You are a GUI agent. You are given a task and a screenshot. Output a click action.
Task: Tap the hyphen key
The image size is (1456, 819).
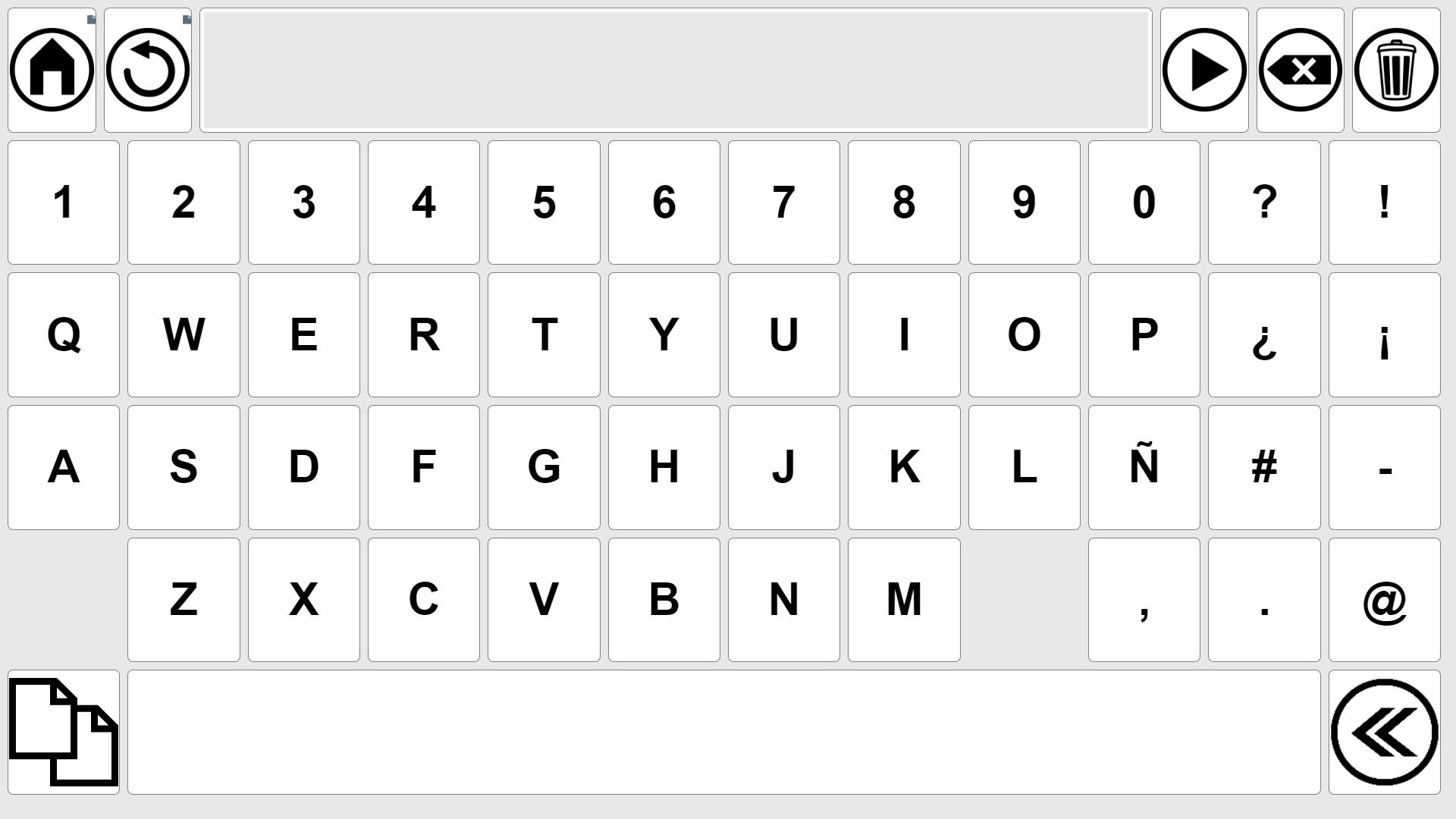pyautogui.click(x=1385, y=467)
